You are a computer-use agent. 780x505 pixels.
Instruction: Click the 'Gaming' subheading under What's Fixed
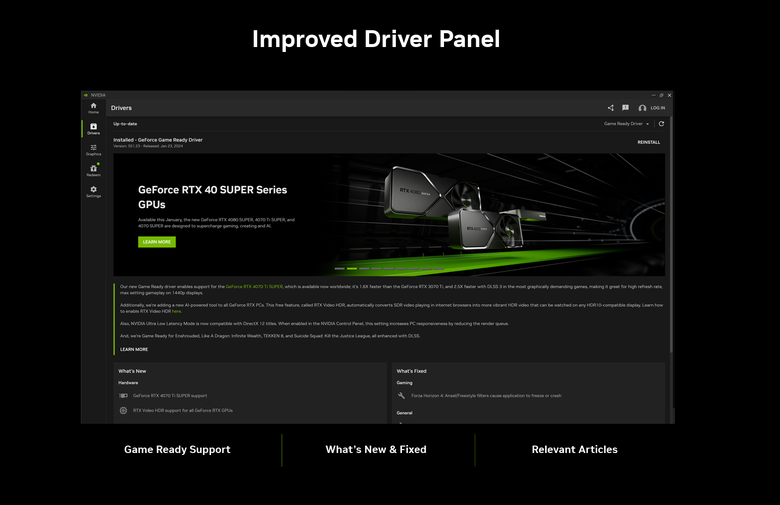tap(404, 383)
